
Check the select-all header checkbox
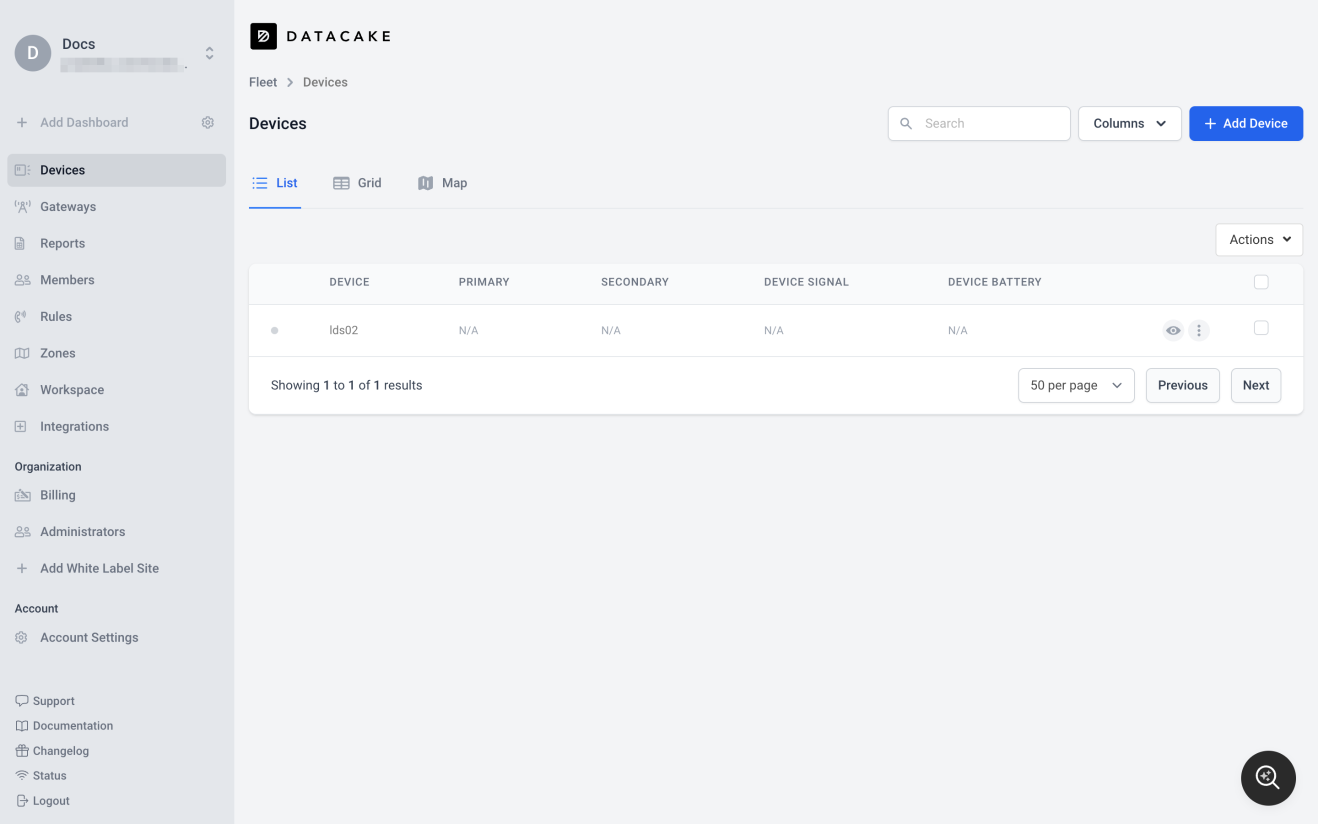tap(1261, 282)
